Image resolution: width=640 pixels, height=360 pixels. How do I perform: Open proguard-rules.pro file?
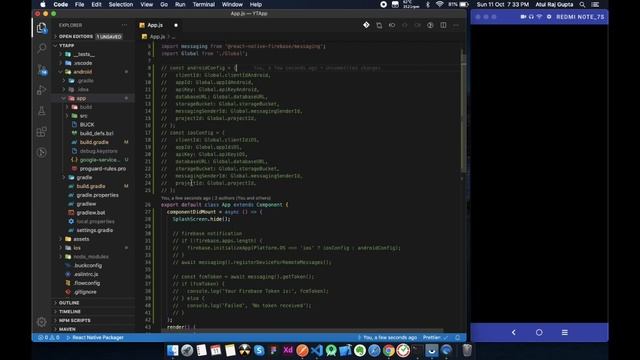tap(102, 169)
